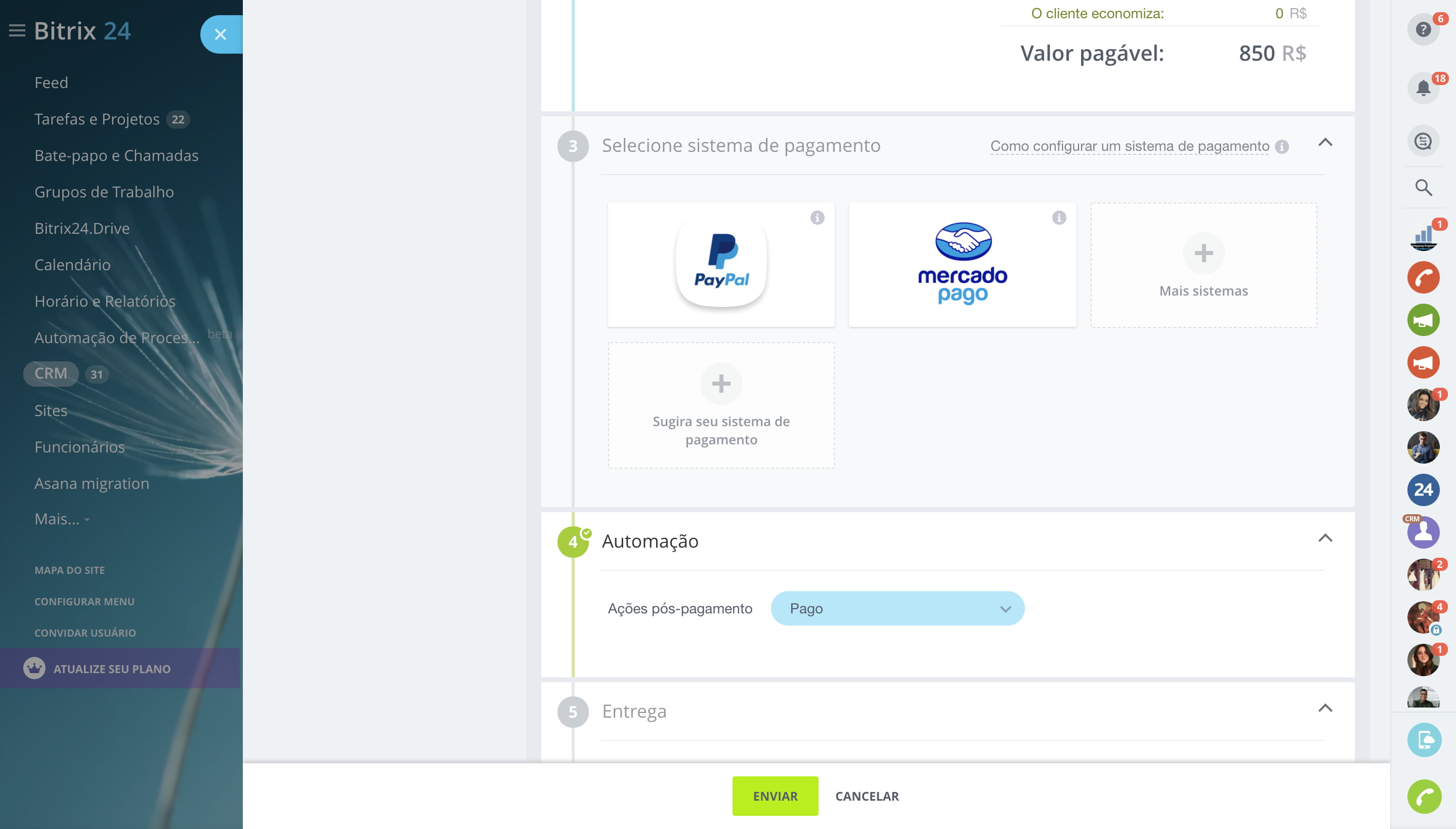
Task: Open the Ações pós-pagamento Pago dropdown
Action: [897, 608]
